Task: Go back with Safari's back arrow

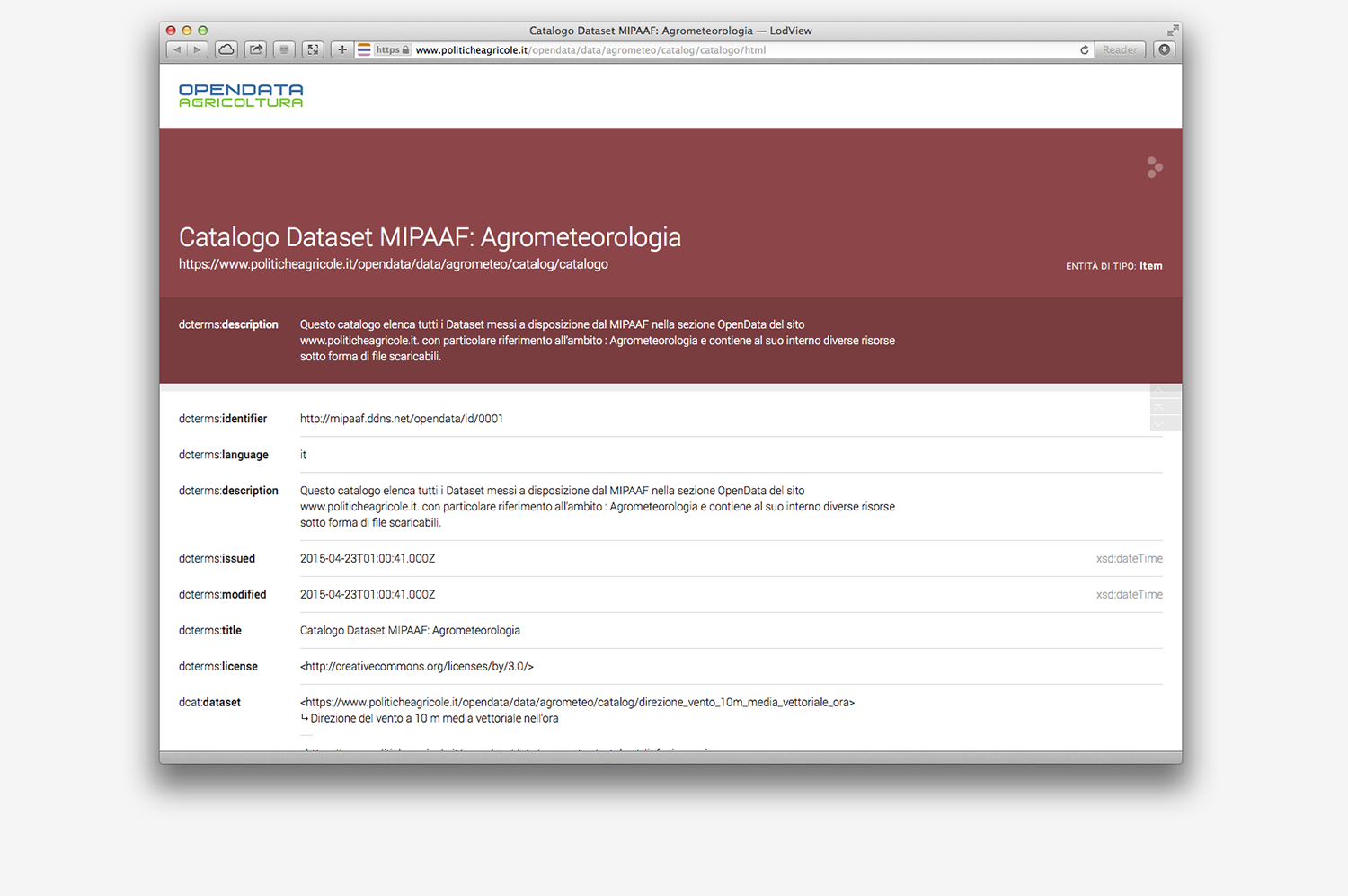Action: tap(177, 49)
